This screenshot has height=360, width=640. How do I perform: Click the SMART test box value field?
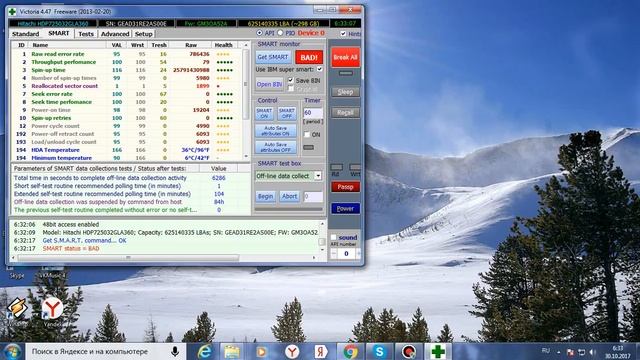click(313, 196)
